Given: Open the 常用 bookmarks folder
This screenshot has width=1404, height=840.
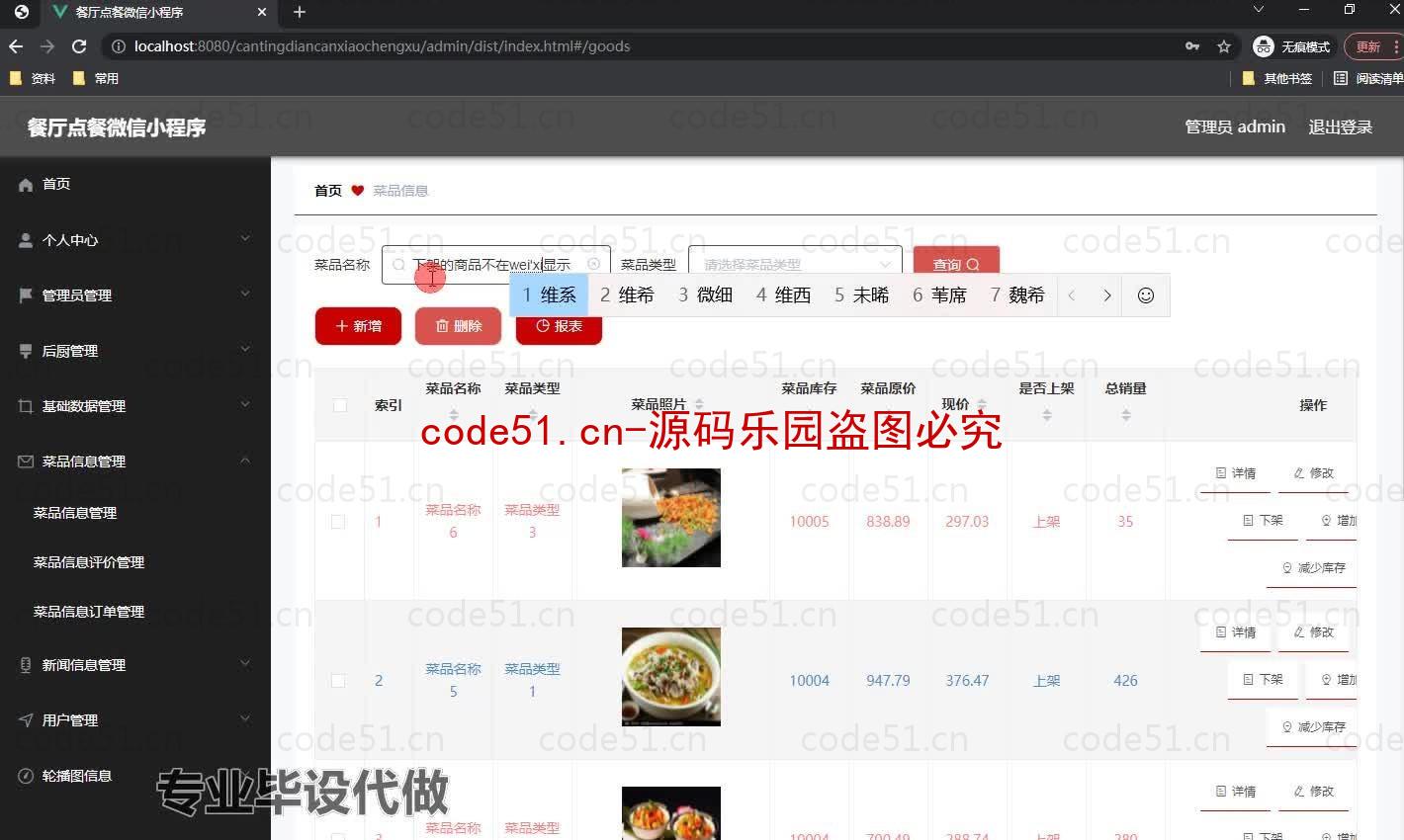Looking at the screenshot, I should coord(96,78).
